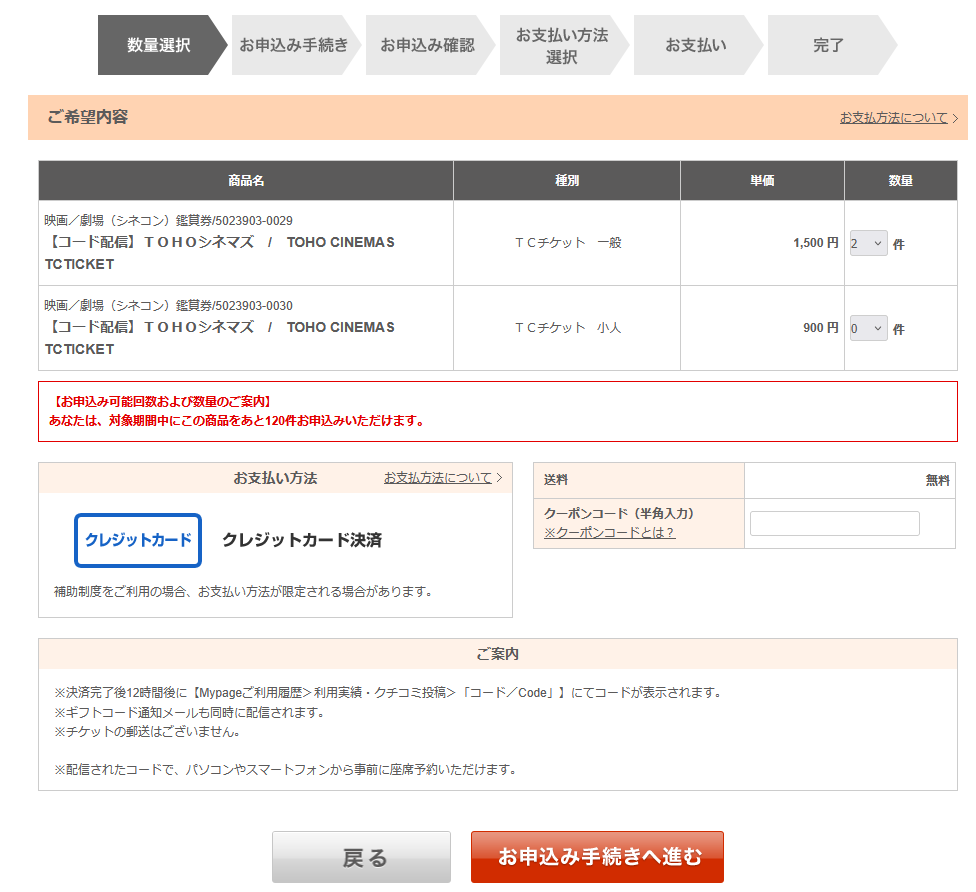
Task: Open お支払方法について link in the ご希望内容 header
Action: point(893,118)
